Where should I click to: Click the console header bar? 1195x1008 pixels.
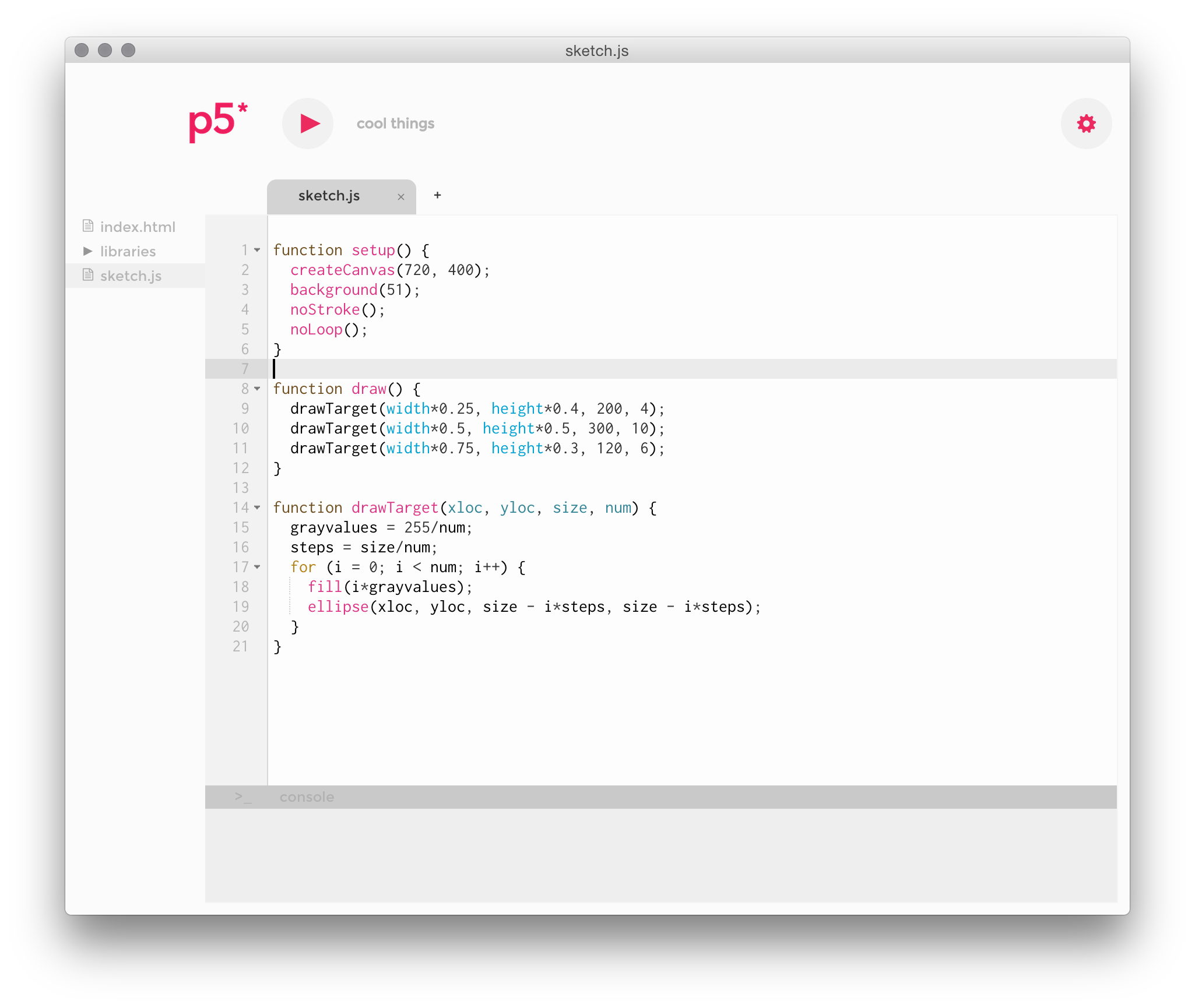pyautogui.click(x=641, y=796)
